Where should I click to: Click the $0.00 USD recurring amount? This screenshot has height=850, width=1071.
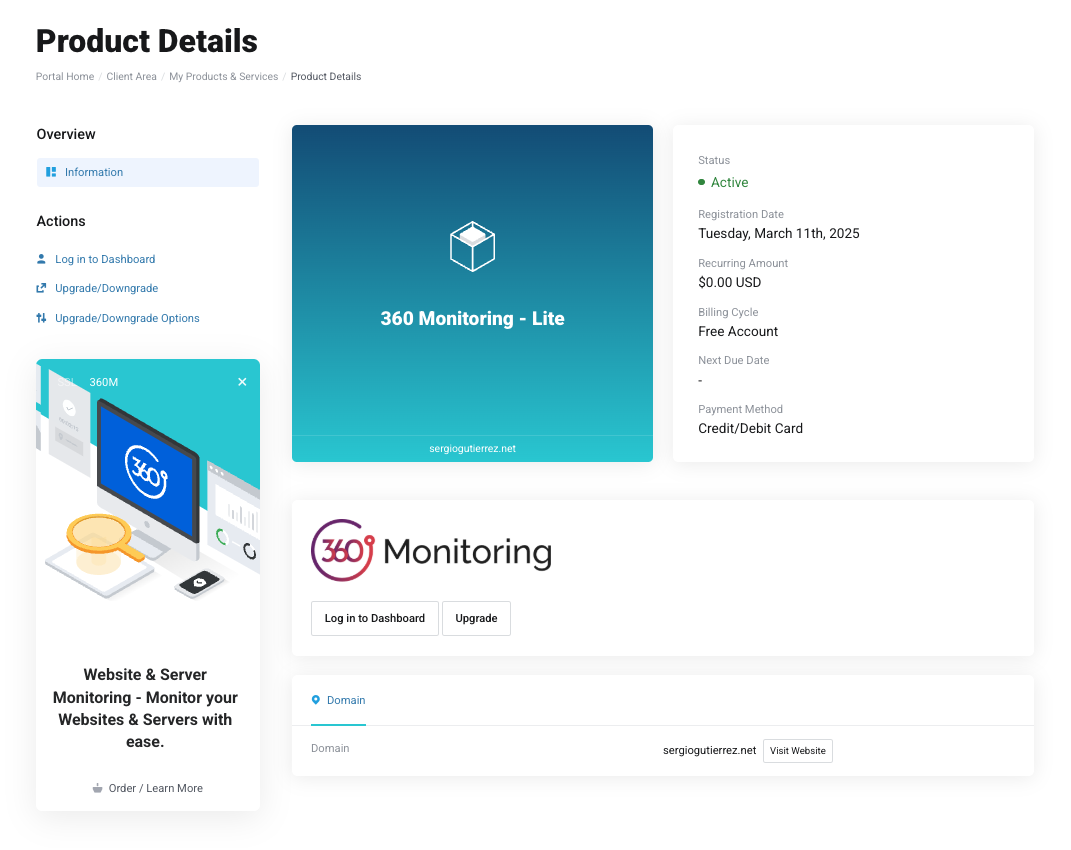click(729, 282)
